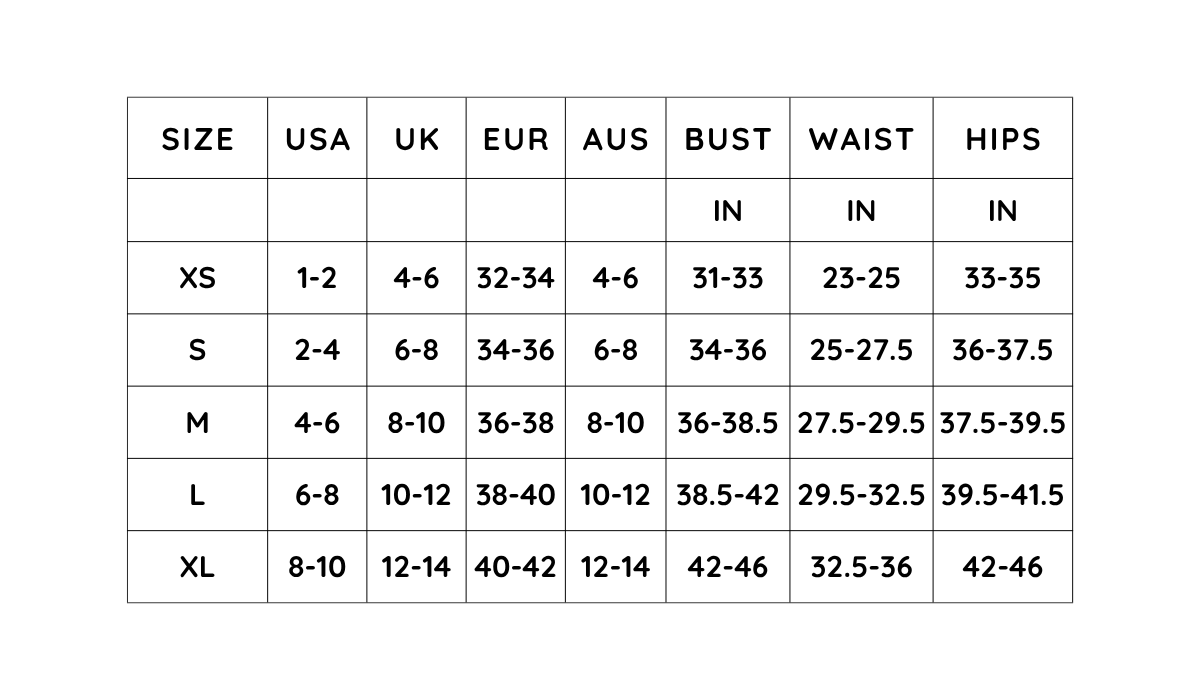Click EUR value 40-42 cell

click(516, 567)
